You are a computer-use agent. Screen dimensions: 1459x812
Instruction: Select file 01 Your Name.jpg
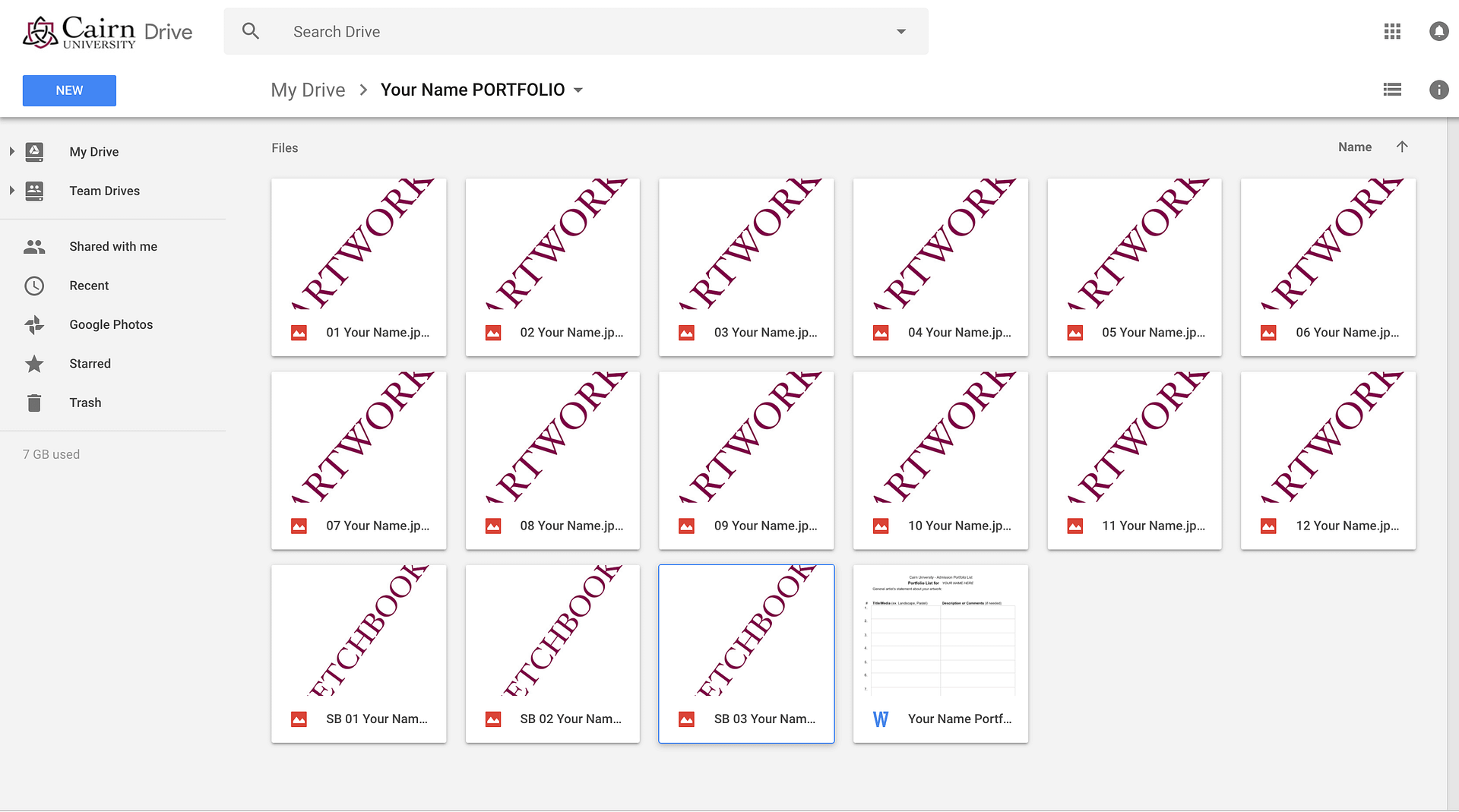[x=359, y=267]
